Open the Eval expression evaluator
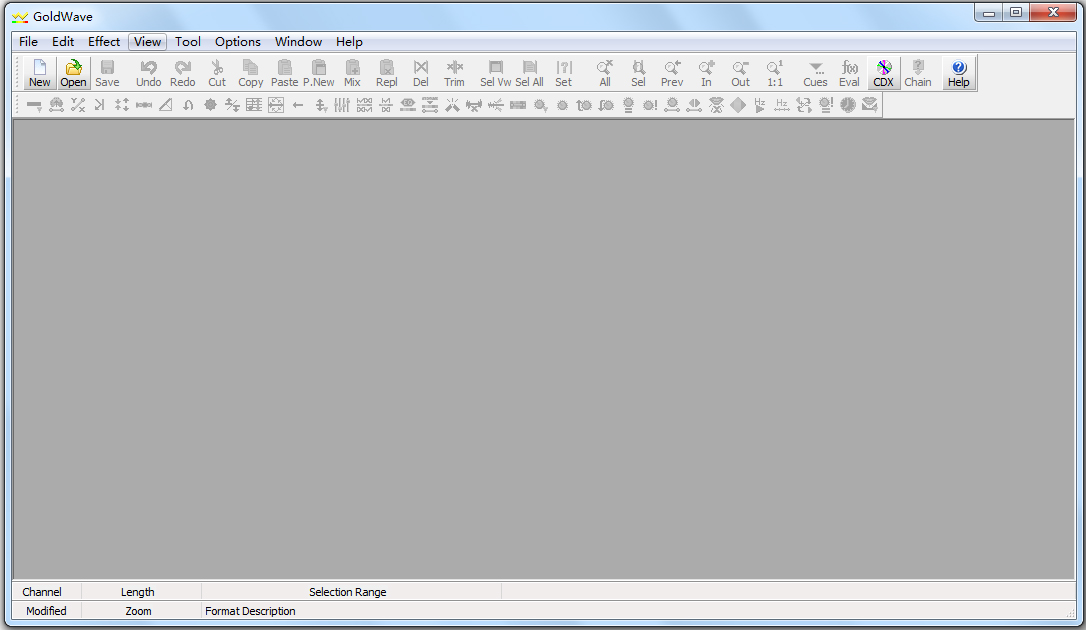The width and height of the screenshot is (1086, 630). click(x=849, y=73)
